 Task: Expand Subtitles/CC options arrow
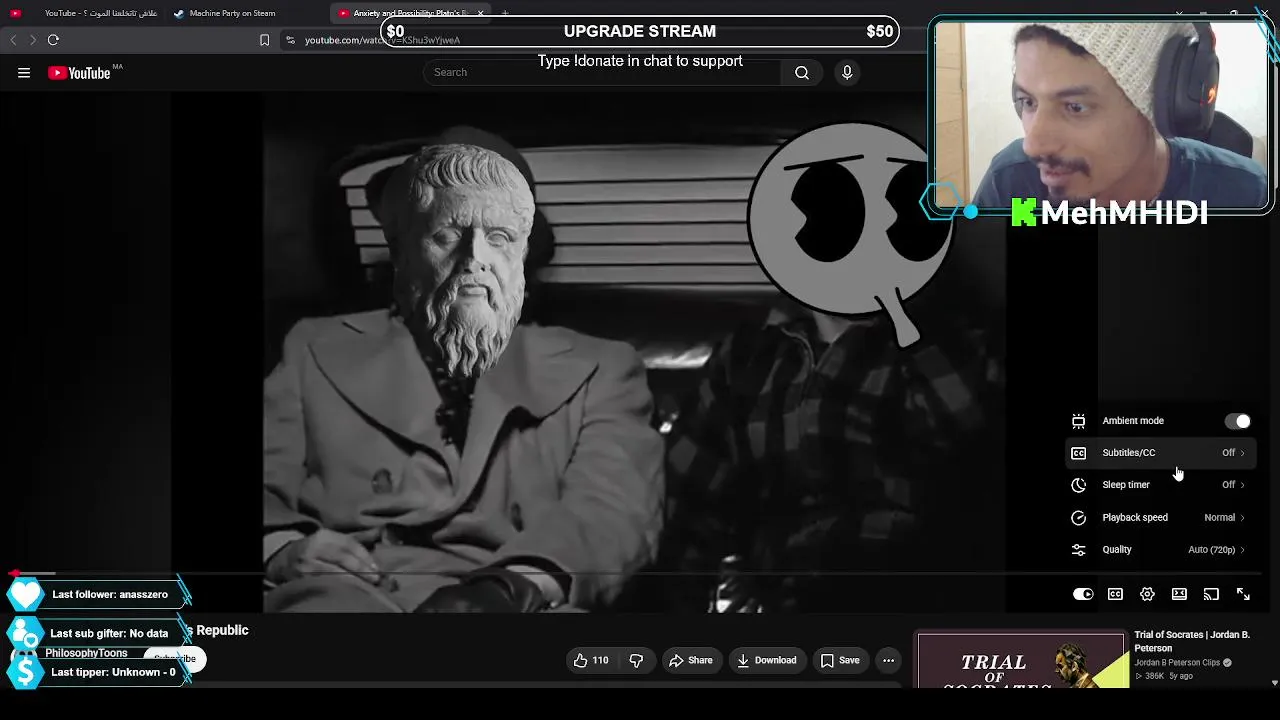(x=1242, y=453)
